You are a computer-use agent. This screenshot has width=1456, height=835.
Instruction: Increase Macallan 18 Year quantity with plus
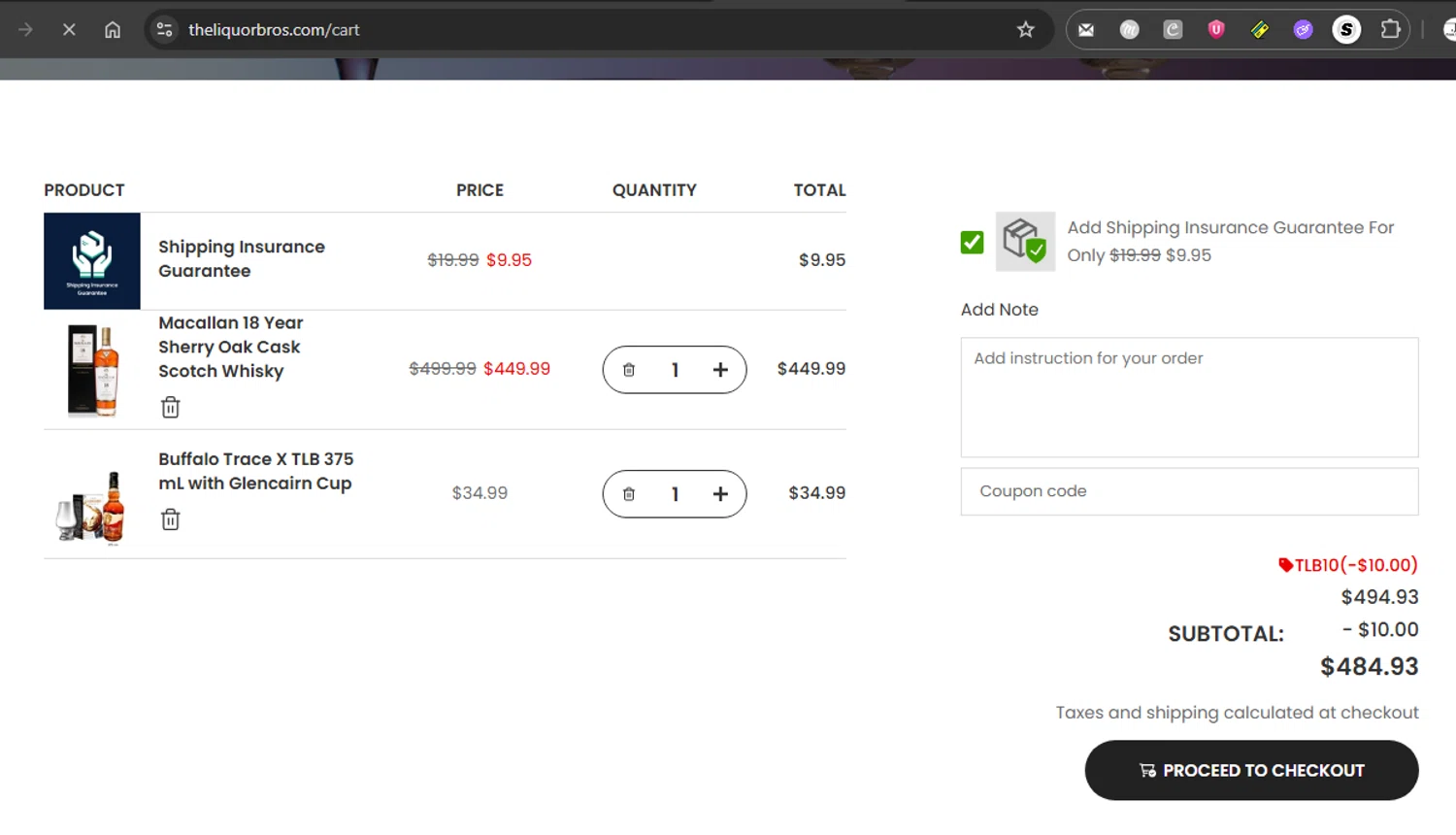720,370
